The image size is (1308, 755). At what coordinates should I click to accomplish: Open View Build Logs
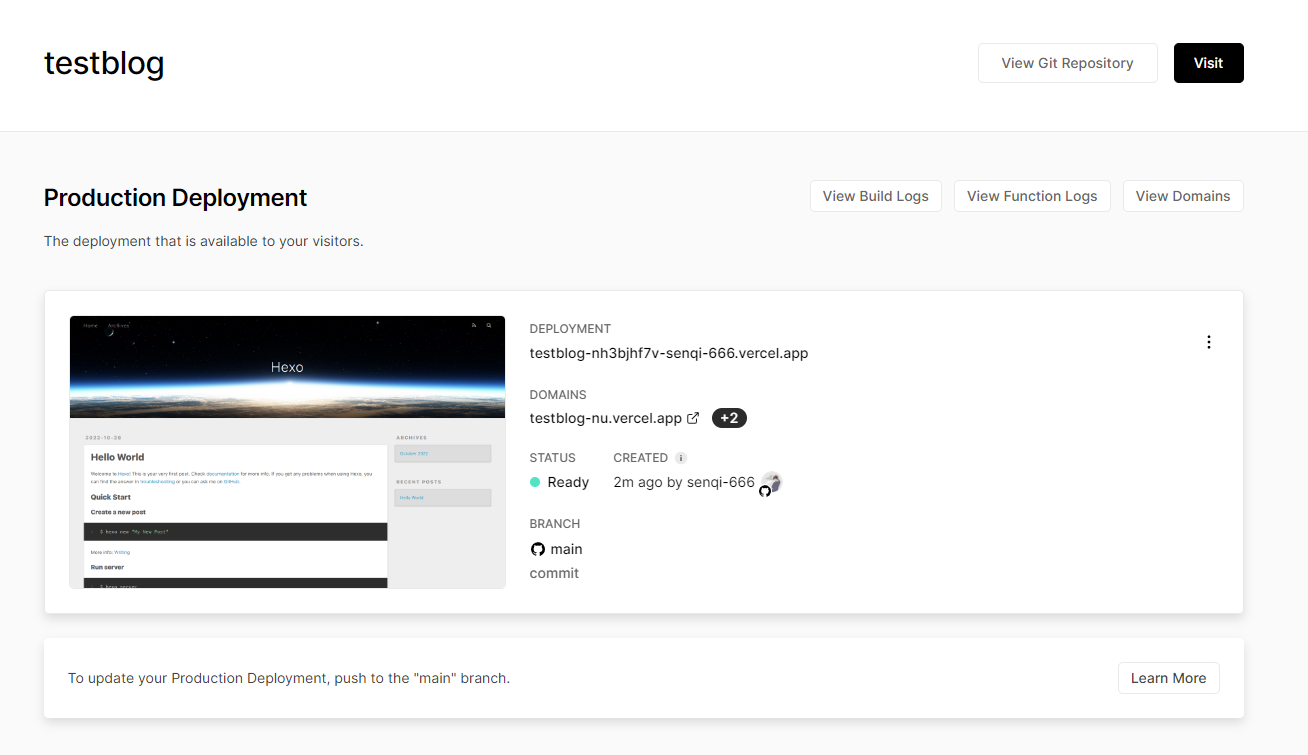(x=875, y=196)
